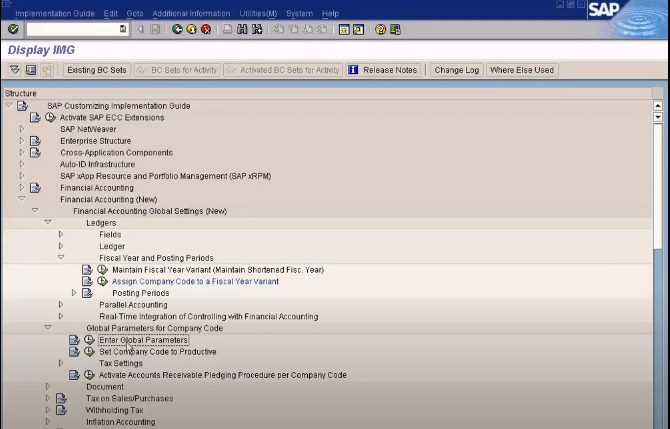Open the Help menu

pyautogui.click(x=330, y=14)
